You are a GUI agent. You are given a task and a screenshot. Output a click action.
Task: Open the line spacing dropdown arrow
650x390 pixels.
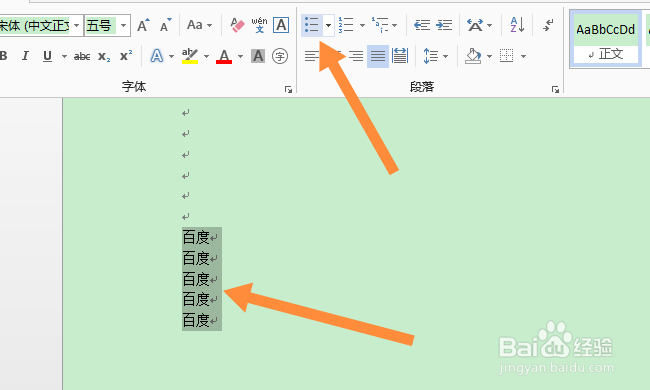tap(446, 56)
